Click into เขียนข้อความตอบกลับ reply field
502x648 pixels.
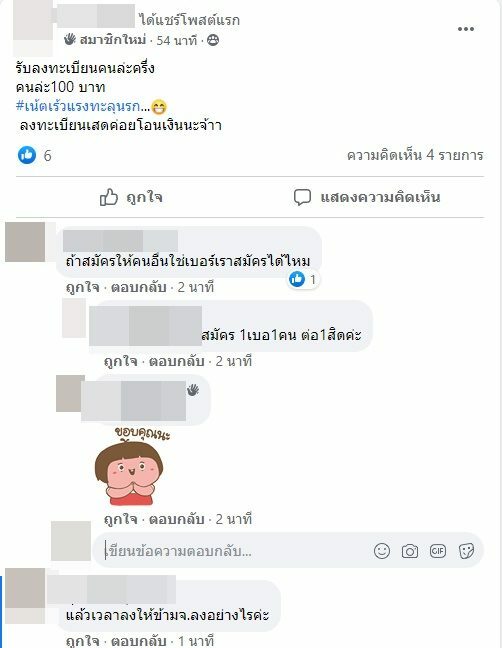tap(236, 551)
